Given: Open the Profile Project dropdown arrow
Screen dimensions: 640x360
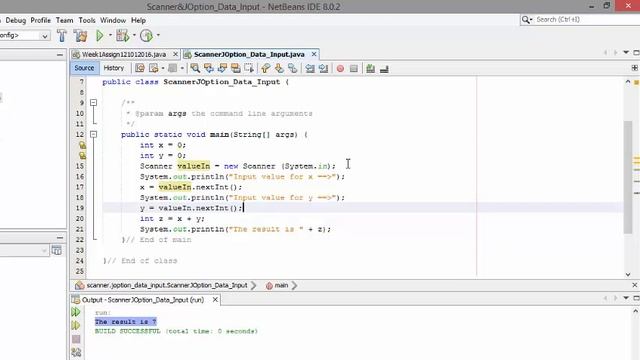Looking at the screenshot, I should pos(158,36).
